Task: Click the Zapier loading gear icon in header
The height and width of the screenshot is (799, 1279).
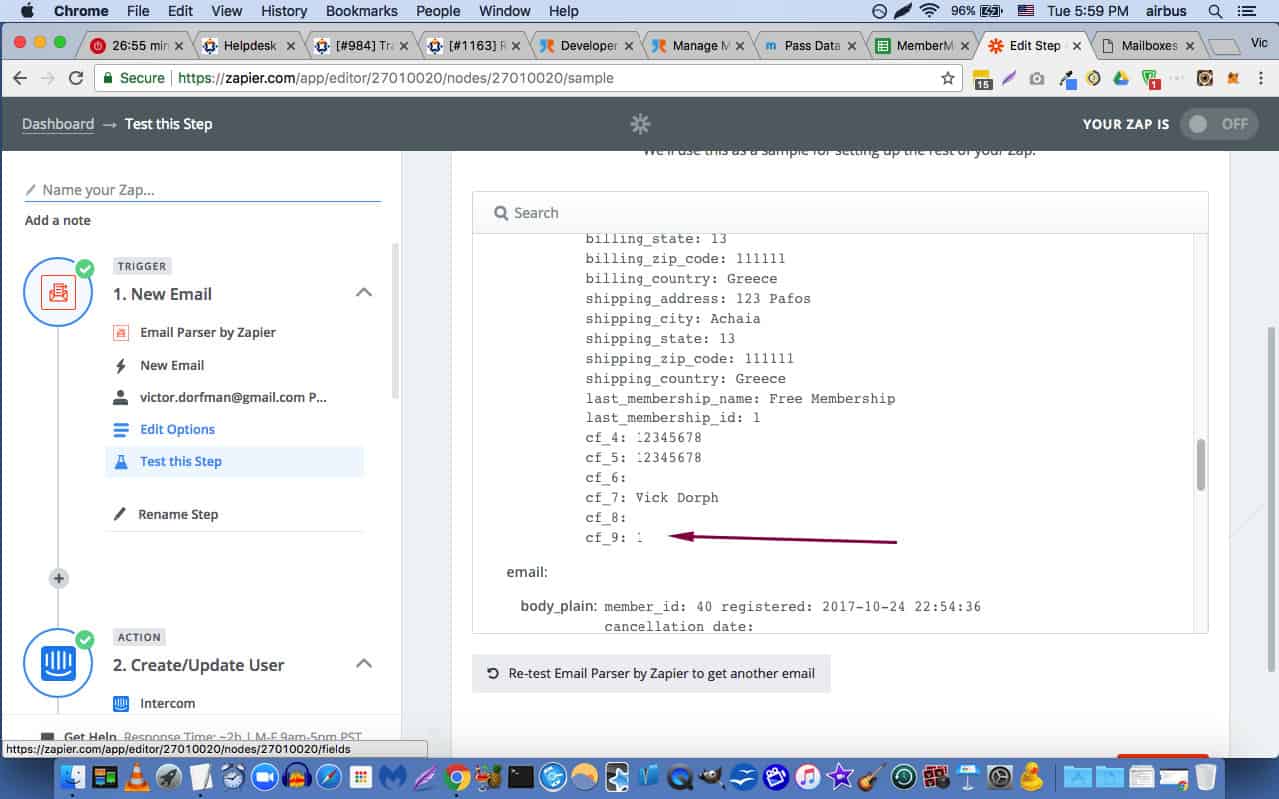Action: pyautogui.click(x=640, y=124)
